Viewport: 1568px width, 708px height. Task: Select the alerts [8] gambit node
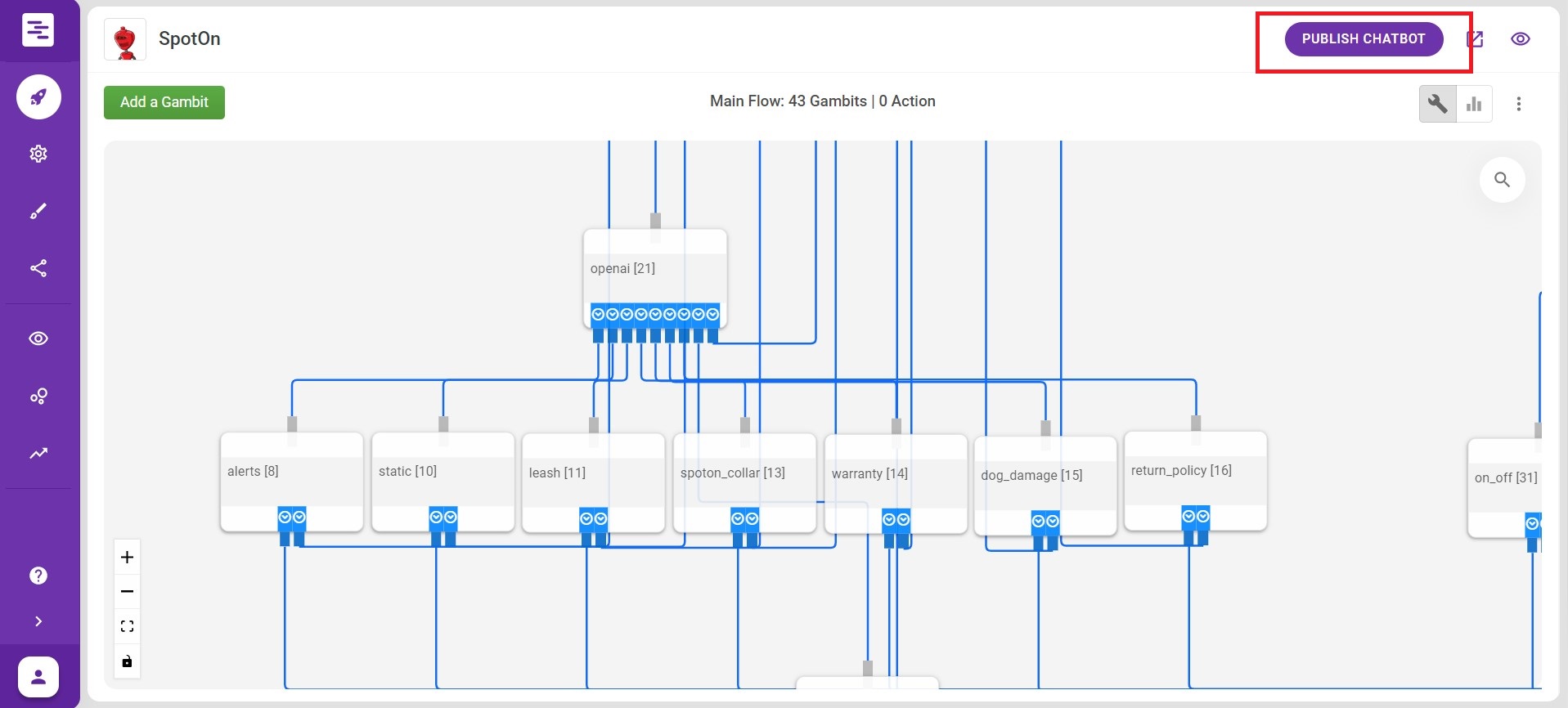pyautogui.click(x=292, y=482)
